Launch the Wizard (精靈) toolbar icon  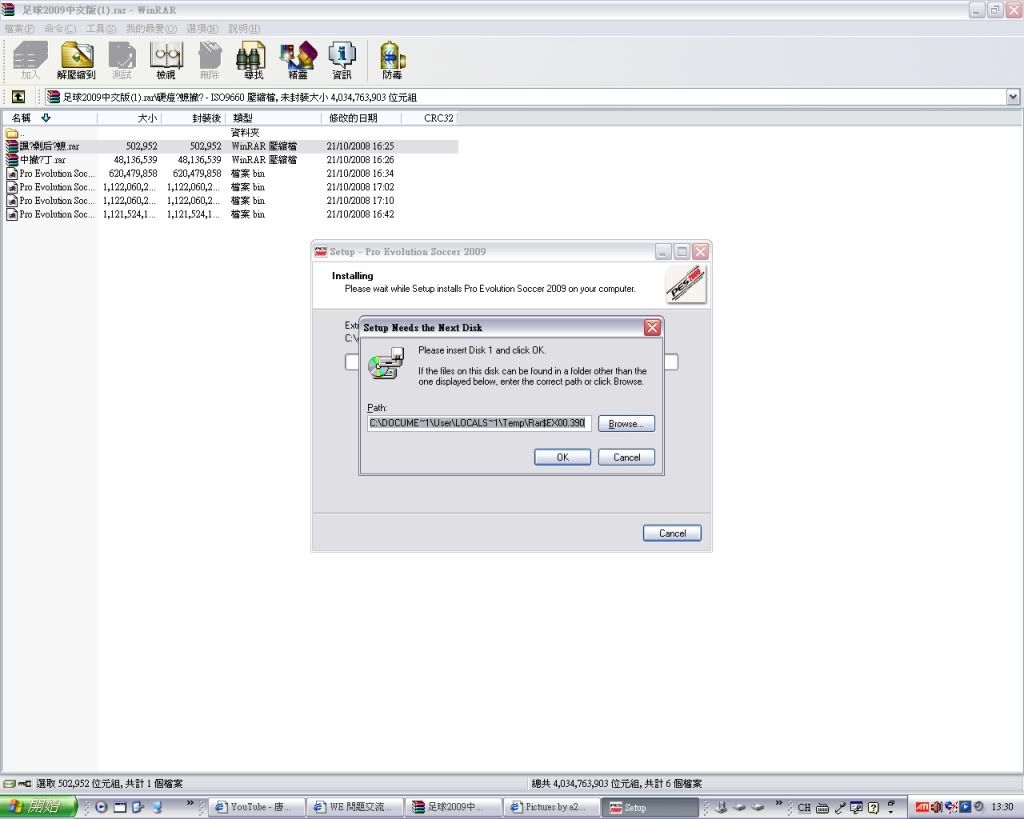[297, 60]
